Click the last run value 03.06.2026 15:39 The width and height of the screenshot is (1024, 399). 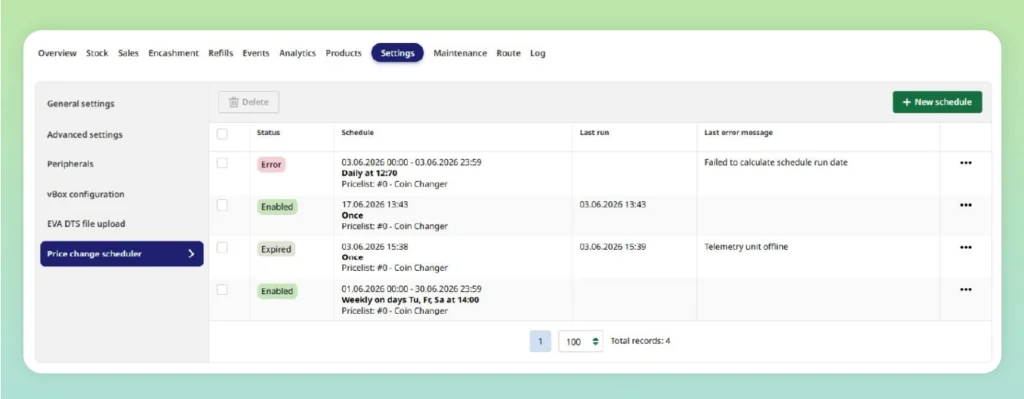click(x=613, y=247)
